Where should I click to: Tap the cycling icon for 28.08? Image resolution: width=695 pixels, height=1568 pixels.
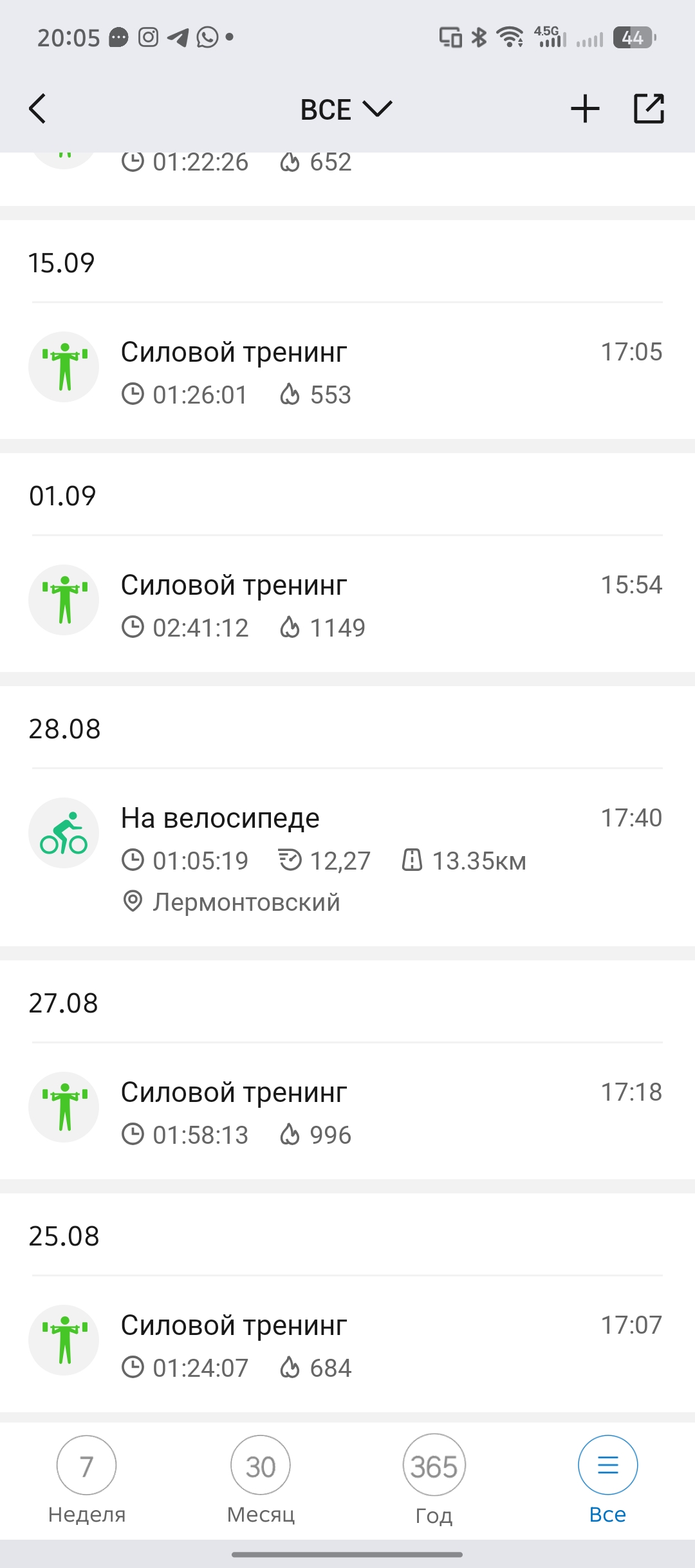coord(64,833)
